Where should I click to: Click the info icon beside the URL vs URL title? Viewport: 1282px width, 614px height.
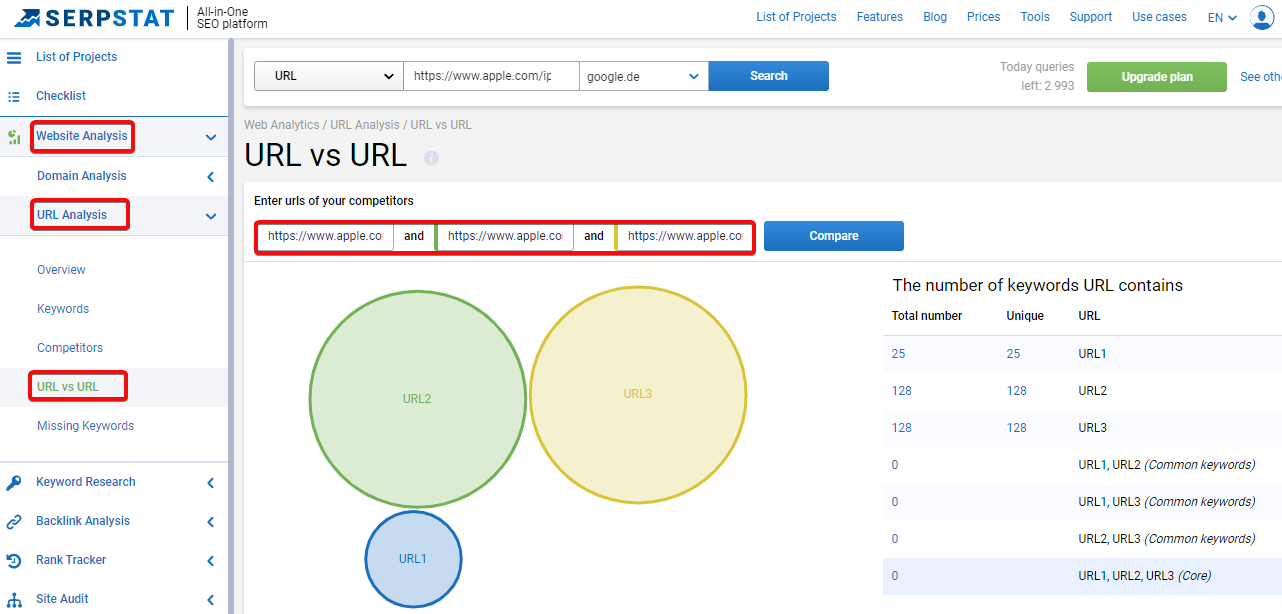pos(431,158)
